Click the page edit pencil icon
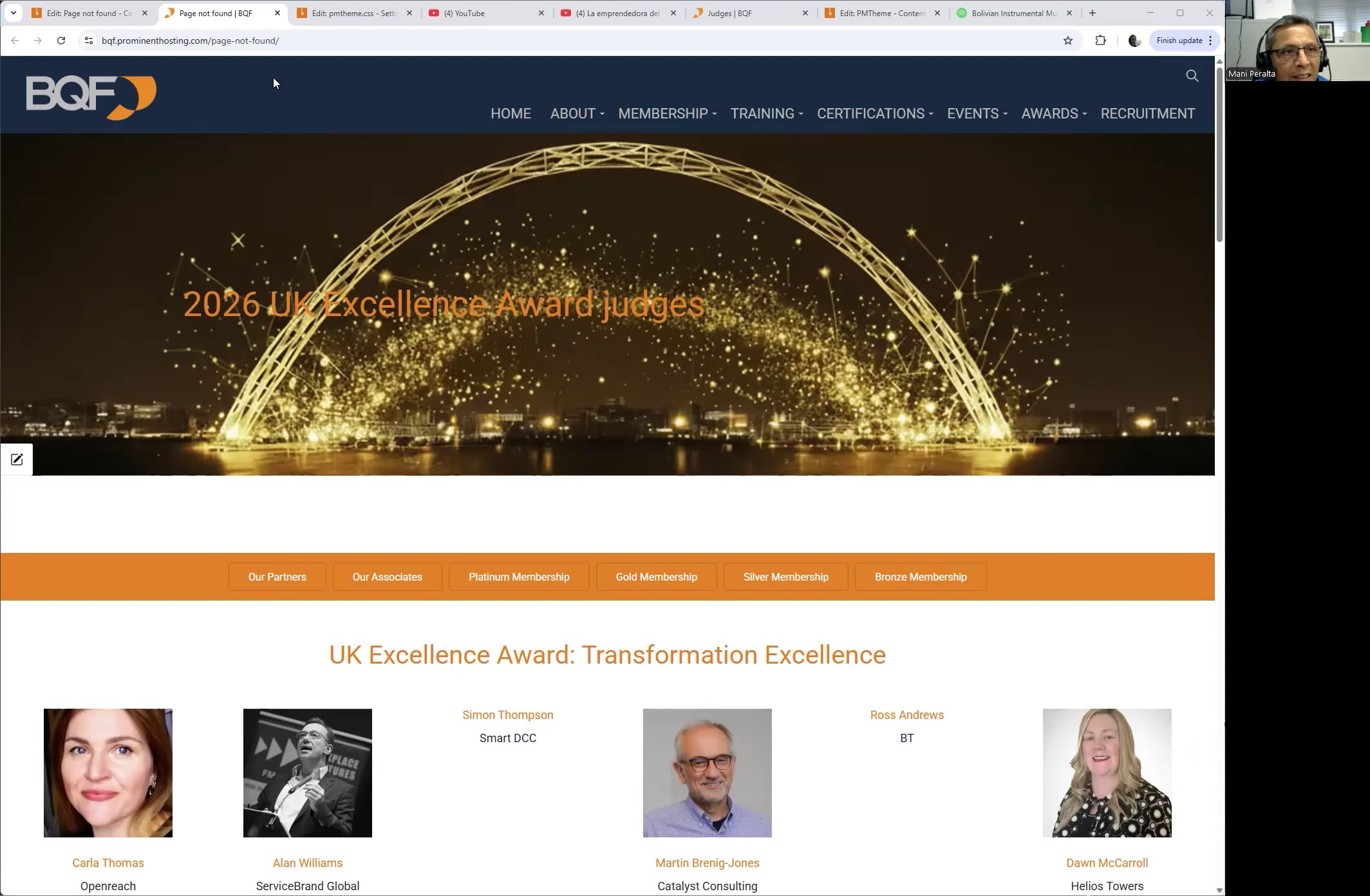Screen dimensions: 1370x896 (x=17, y=460)
